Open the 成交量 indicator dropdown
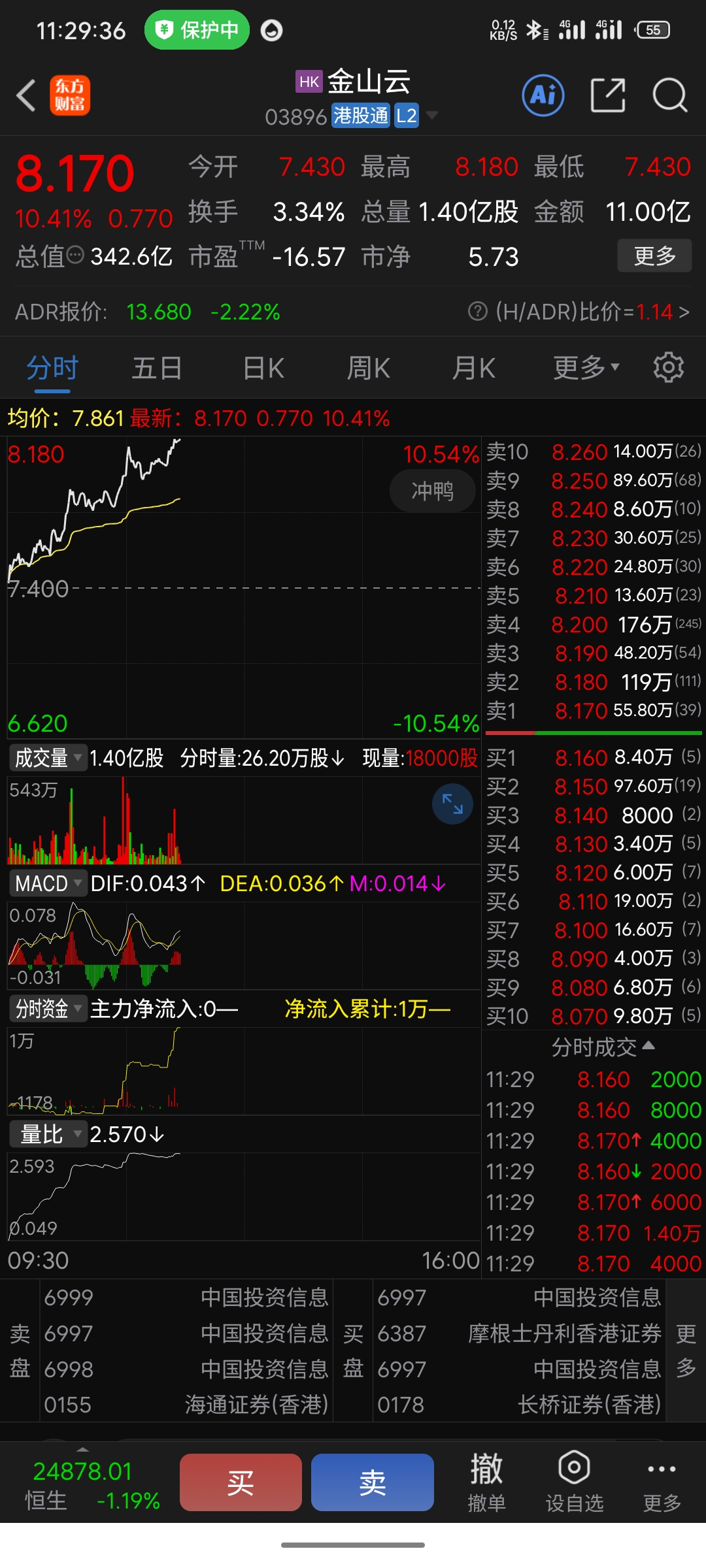This screenshot has width=706, height=1568. click(48, 758)
